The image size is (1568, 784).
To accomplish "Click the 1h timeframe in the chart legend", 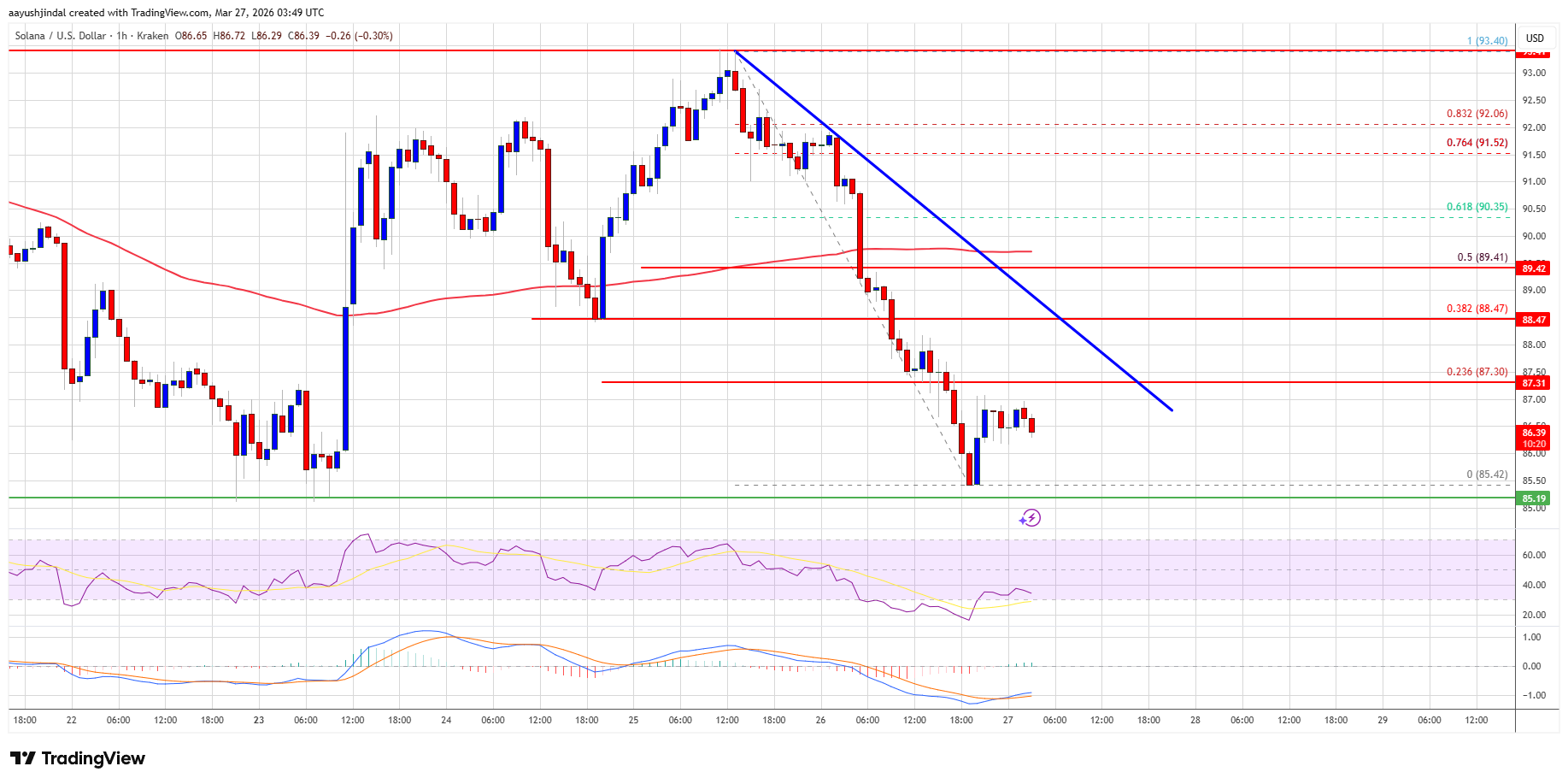I will click(122, 36).
